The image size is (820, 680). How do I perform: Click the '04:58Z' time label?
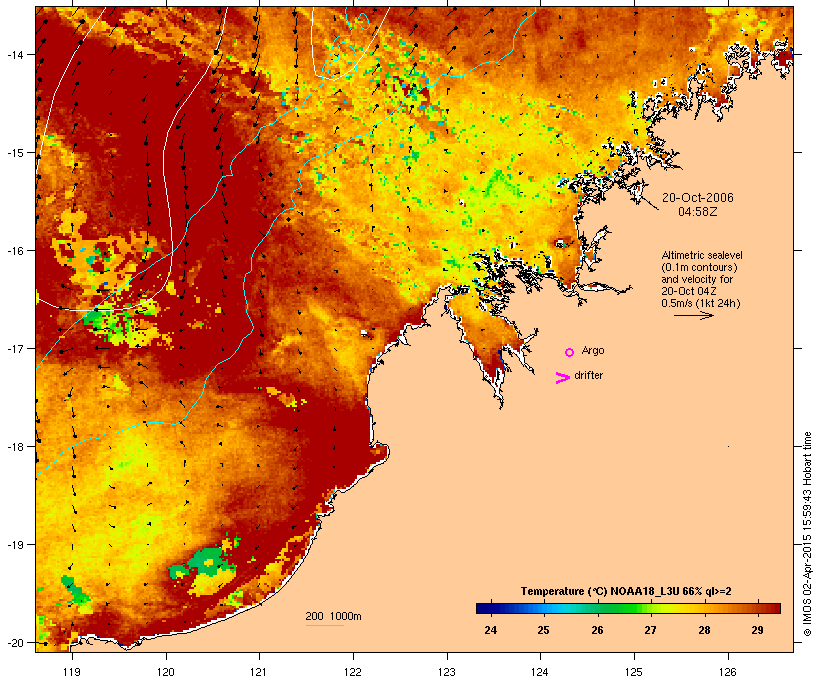[697, 212]
